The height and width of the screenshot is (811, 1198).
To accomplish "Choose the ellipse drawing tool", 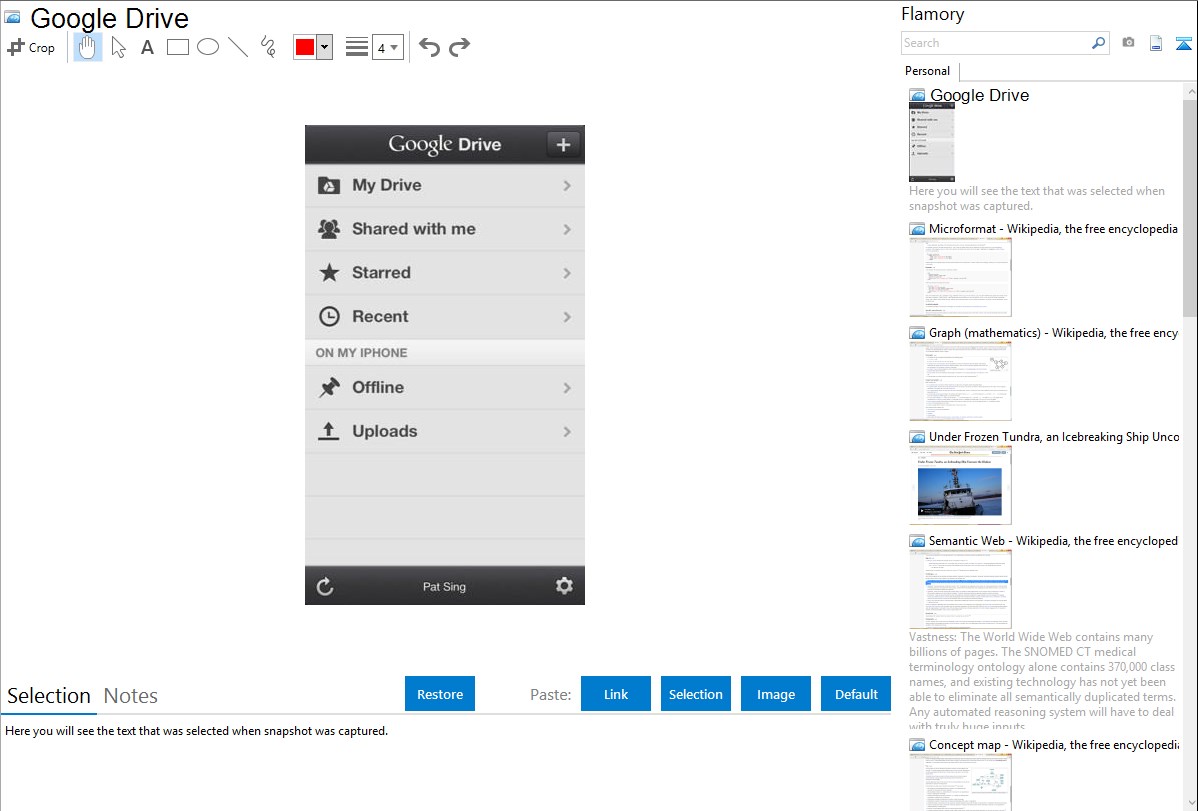I will point(208,47).
